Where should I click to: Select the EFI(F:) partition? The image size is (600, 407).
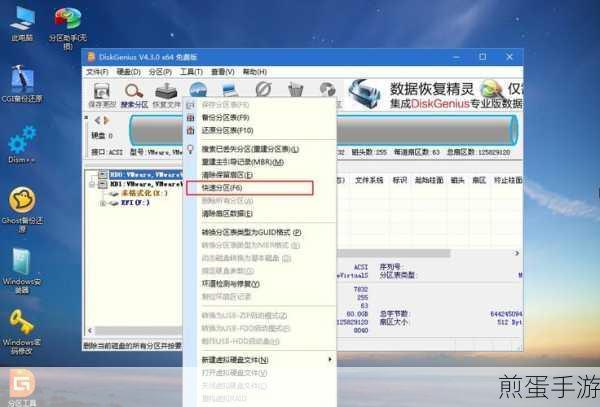[x=135, y=203]
